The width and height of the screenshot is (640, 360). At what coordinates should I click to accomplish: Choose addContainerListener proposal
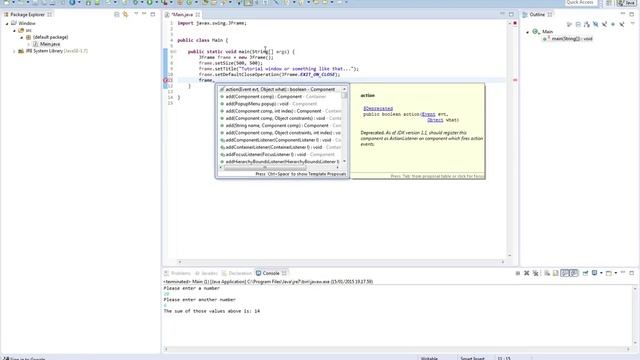coord(280,147)
